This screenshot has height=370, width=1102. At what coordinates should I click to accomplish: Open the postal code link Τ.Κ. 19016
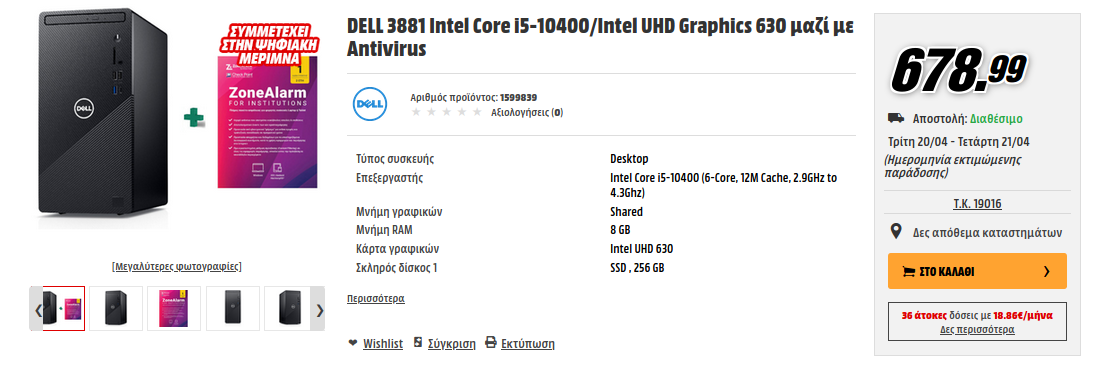[977, 204]
